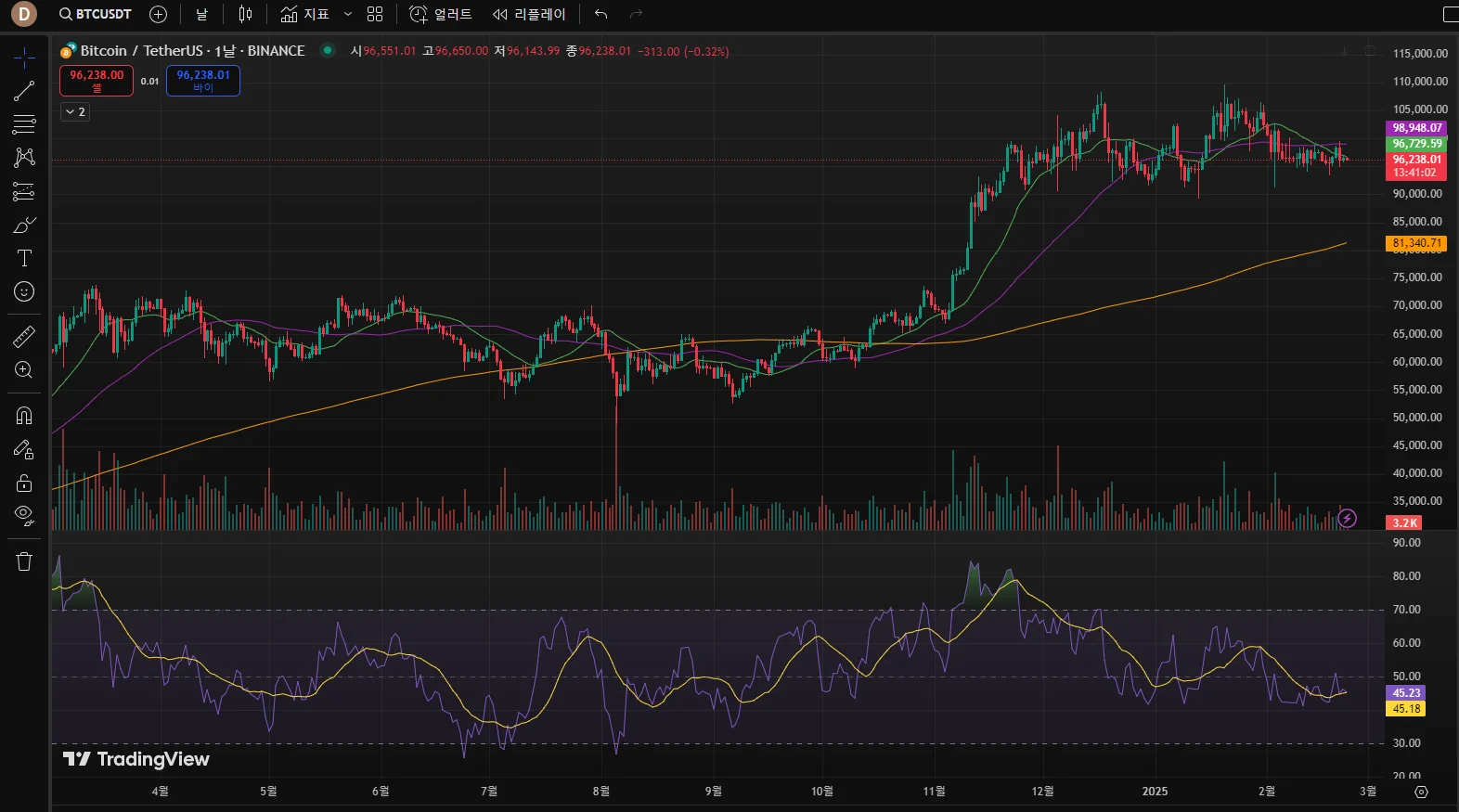This screenshot has width=1459, height=812.
Task: Click the trash icon to remove drawings
Action: (24, 561)
